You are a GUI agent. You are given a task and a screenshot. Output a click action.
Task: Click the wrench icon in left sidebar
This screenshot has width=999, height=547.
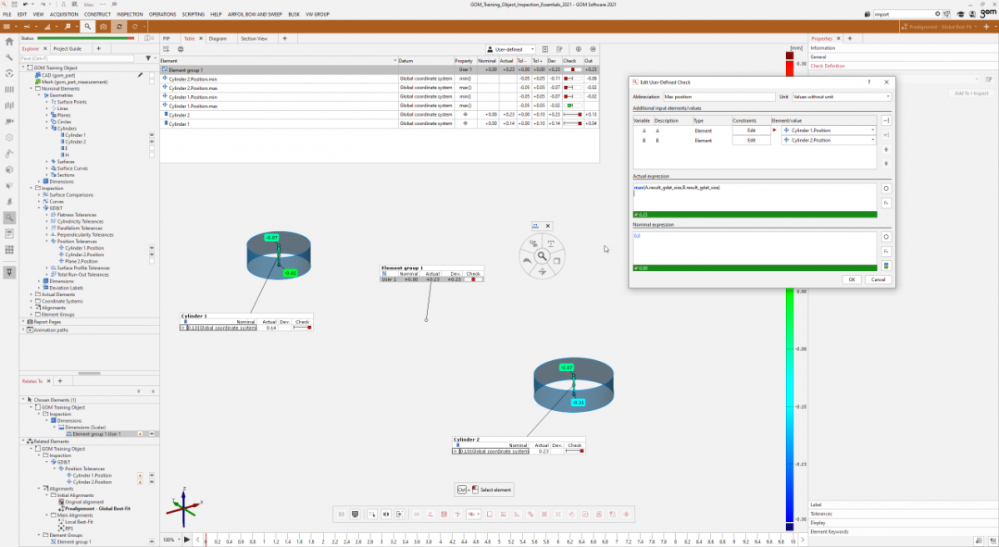[x=9, y=57]
